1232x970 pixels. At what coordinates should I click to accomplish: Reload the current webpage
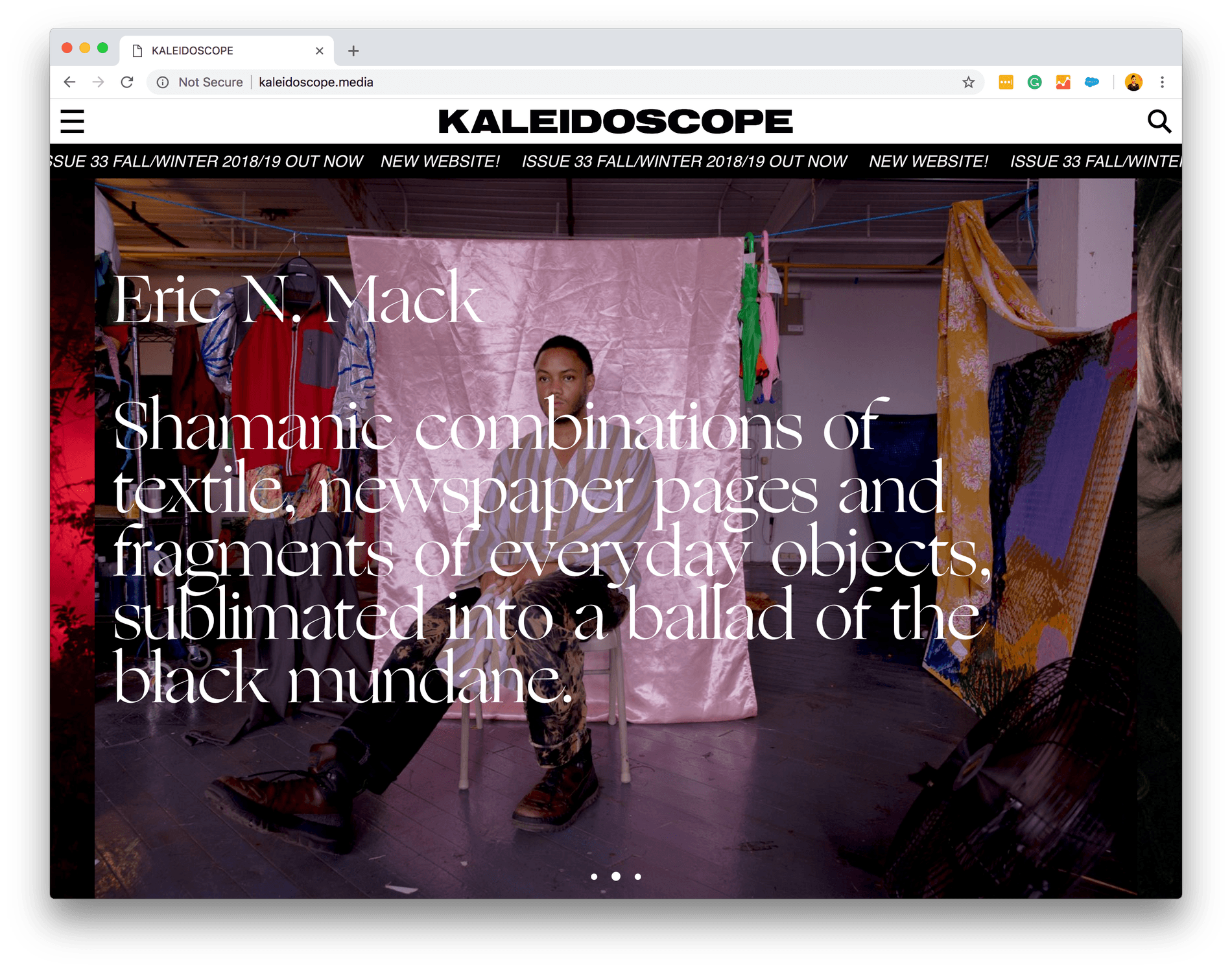[x=127, y=82]
